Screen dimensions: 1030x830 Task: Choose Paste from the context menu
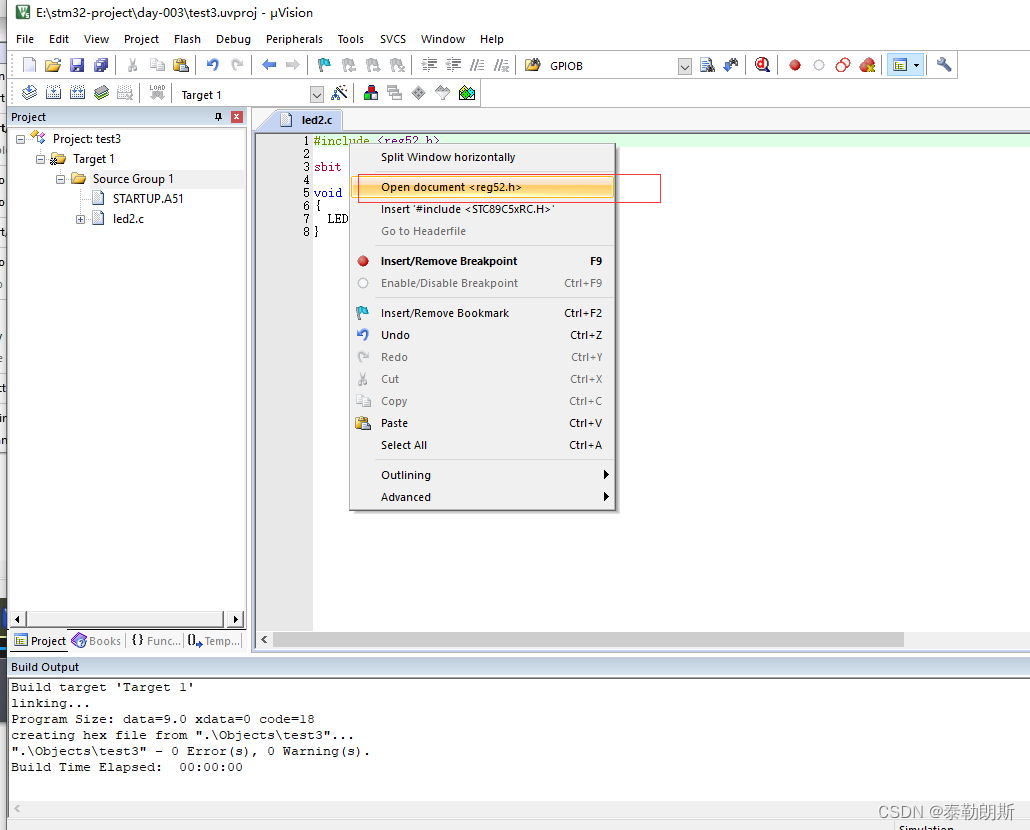click(x=483, y=424)
